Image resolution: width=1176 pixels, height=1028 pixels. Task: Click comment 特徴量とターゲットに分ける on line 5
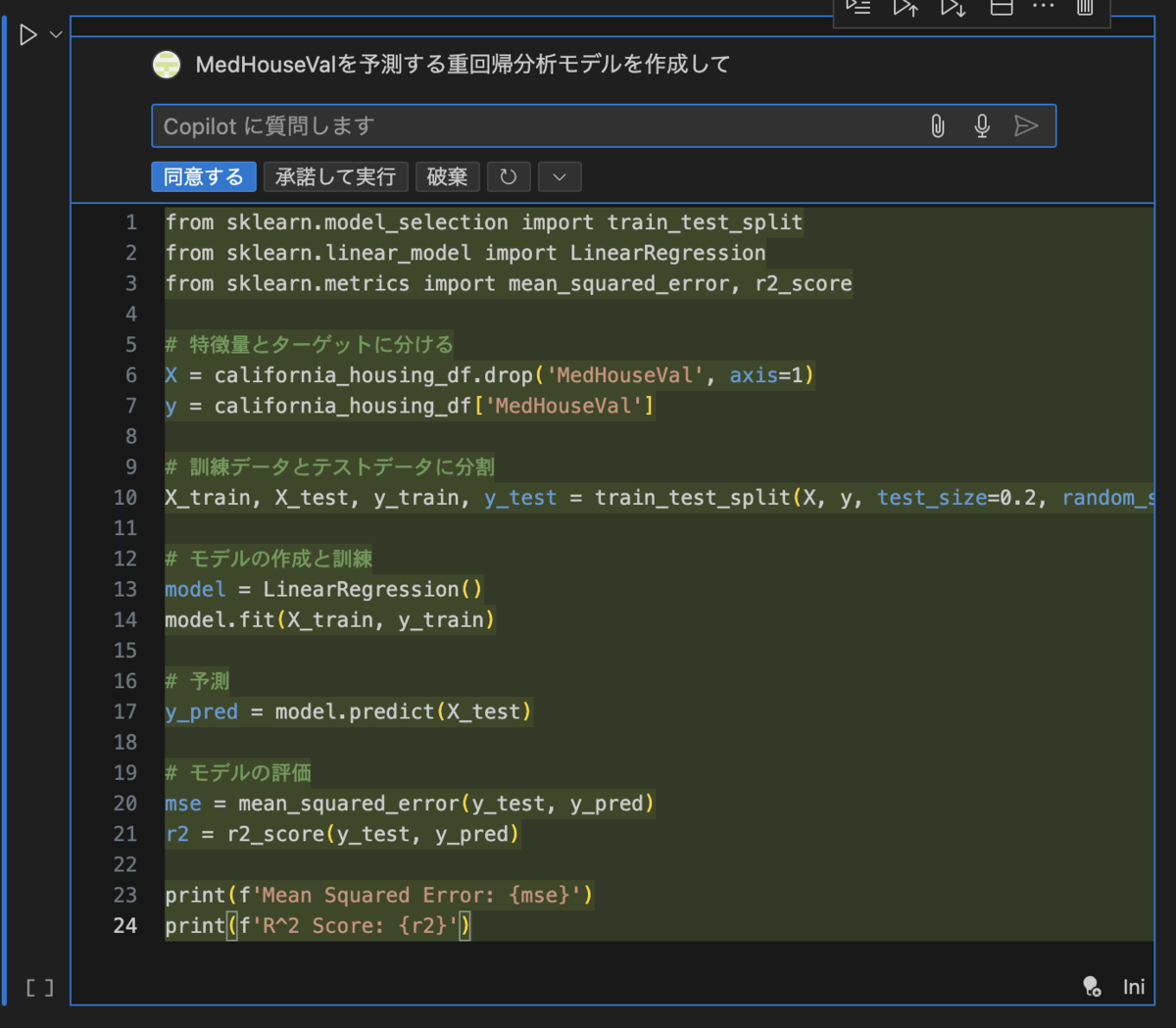click(310, 345)
